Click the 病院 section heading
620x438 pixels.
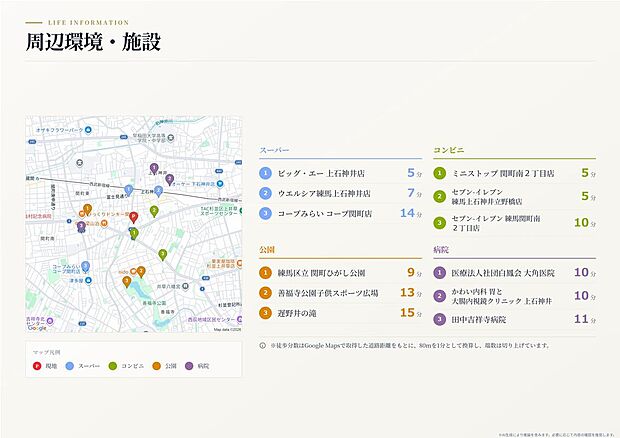pos(441,250)
